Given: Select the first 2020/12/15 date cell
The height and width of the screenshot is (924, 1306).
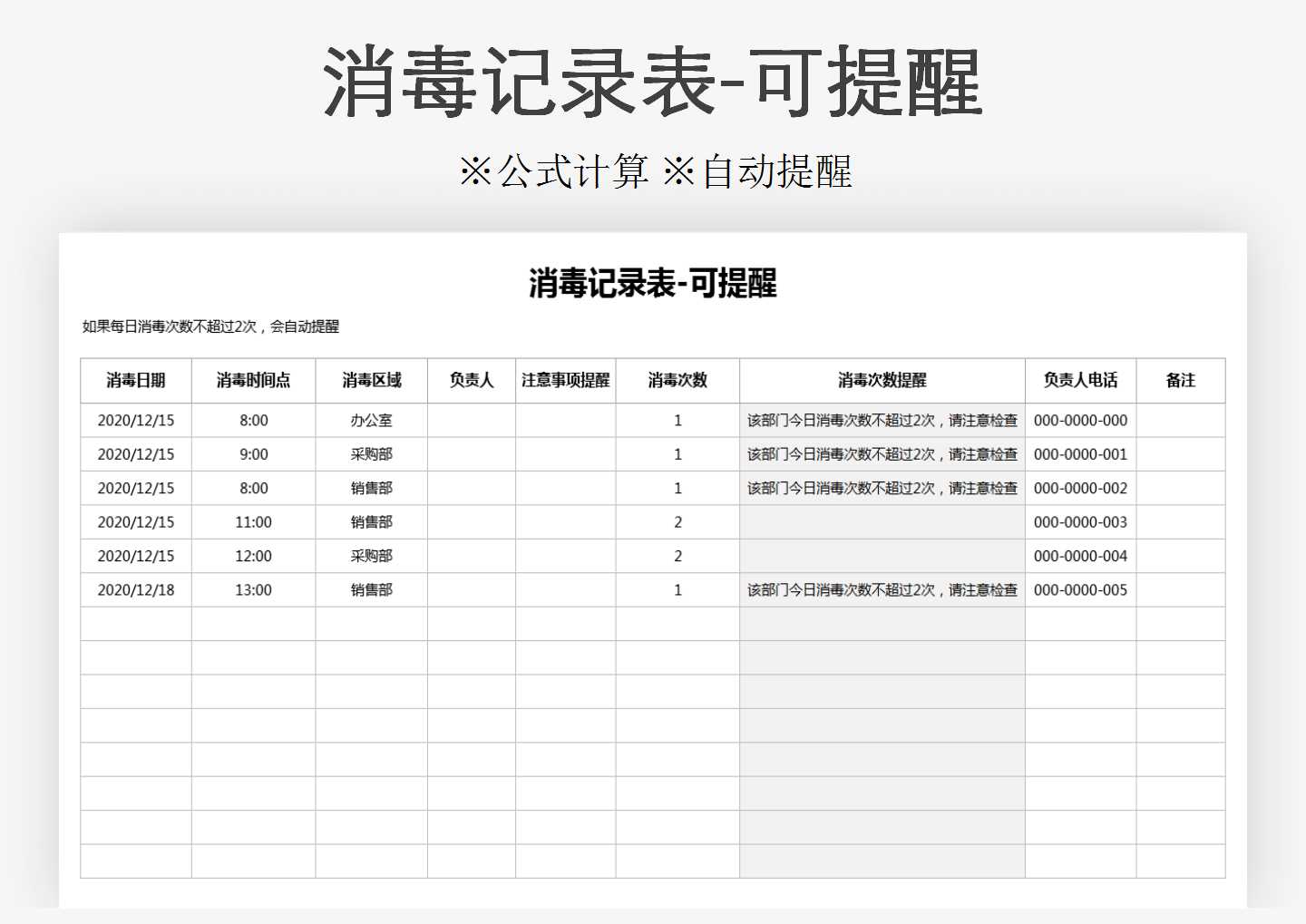Looking at the screenshot, I should (x=136, y=420).
